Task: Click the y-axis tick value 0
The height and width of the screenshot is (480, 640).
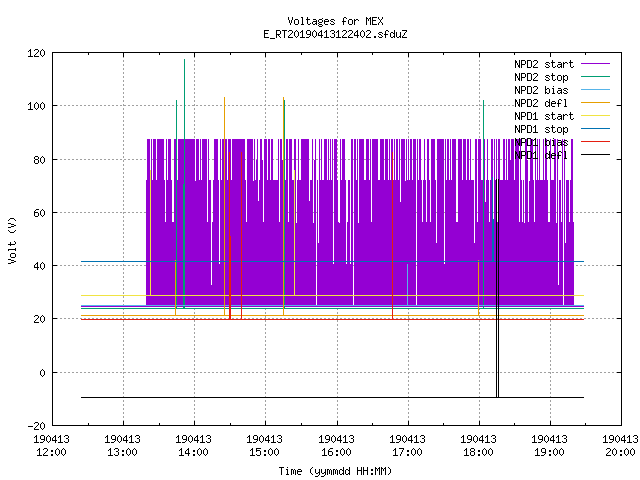Action: (x=42, y=373)
